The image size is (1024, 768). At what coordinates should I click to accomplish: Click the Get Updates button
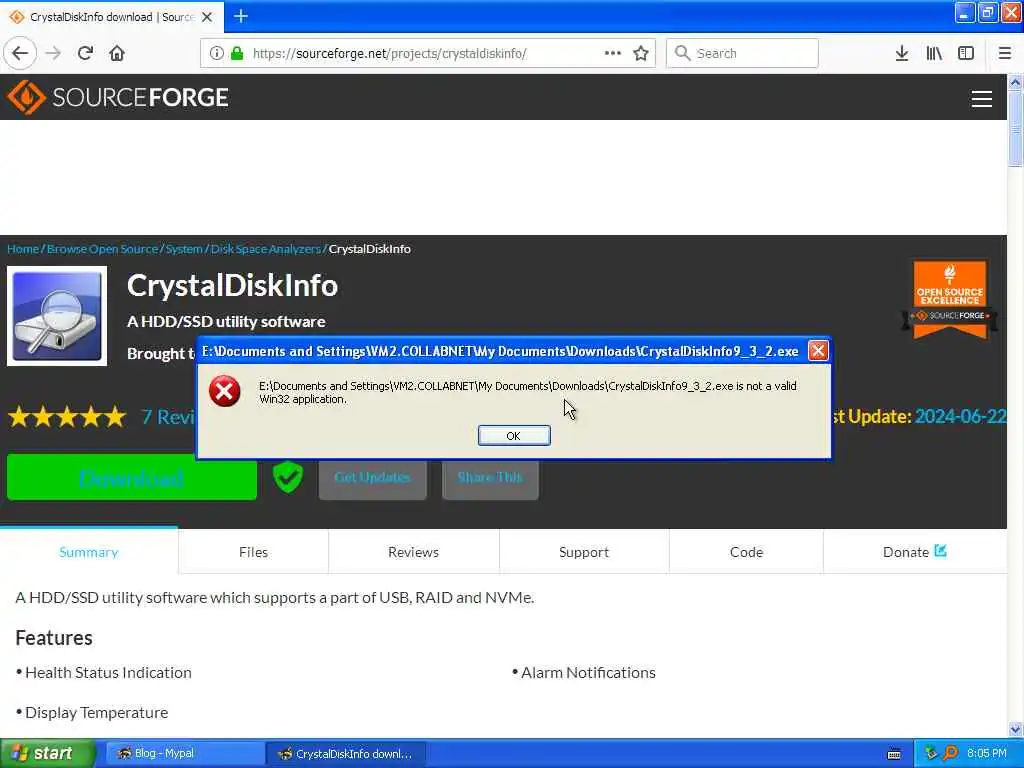point(372,478)
